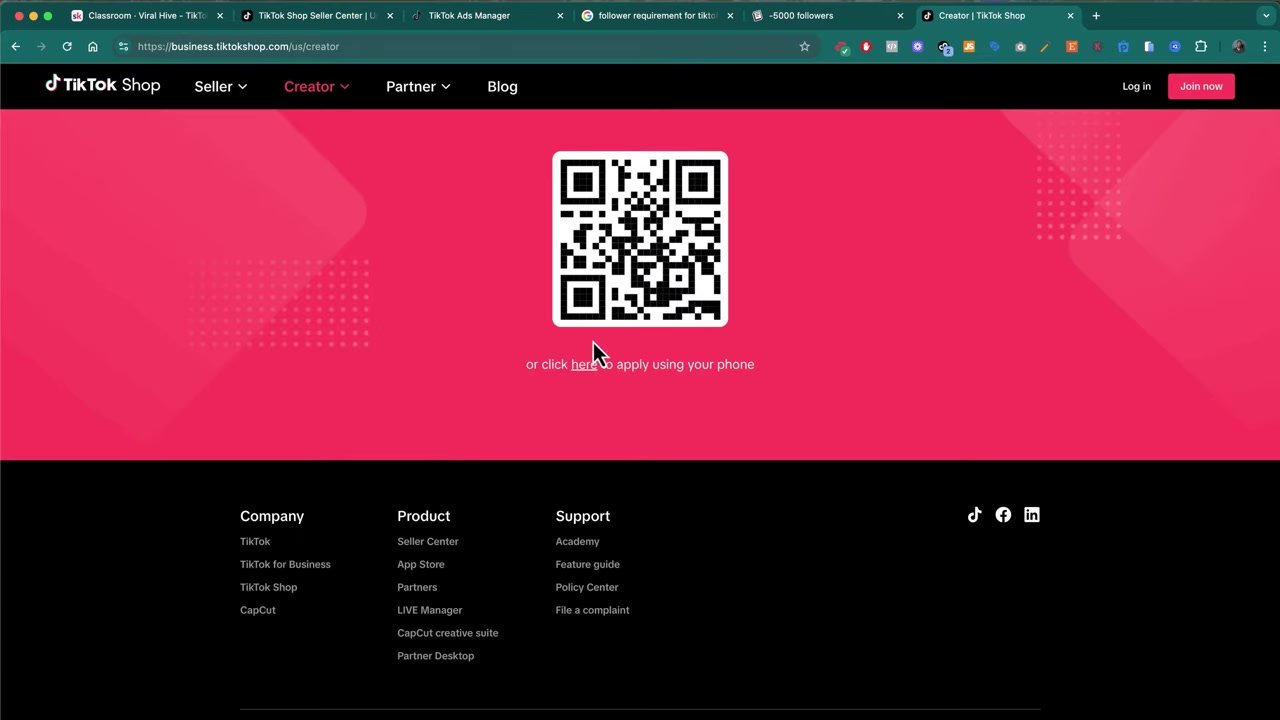Open Facebook social icon in footer
1280x720 pixels.
[1003, 515]
